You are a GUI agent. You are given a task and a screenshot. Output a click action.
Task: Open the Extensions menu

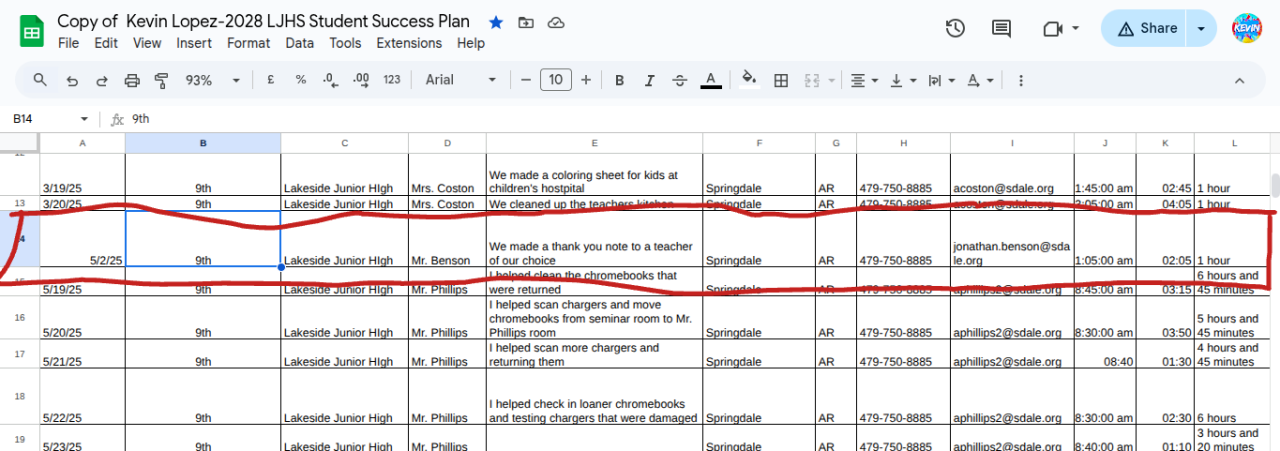tap(408, 43)
